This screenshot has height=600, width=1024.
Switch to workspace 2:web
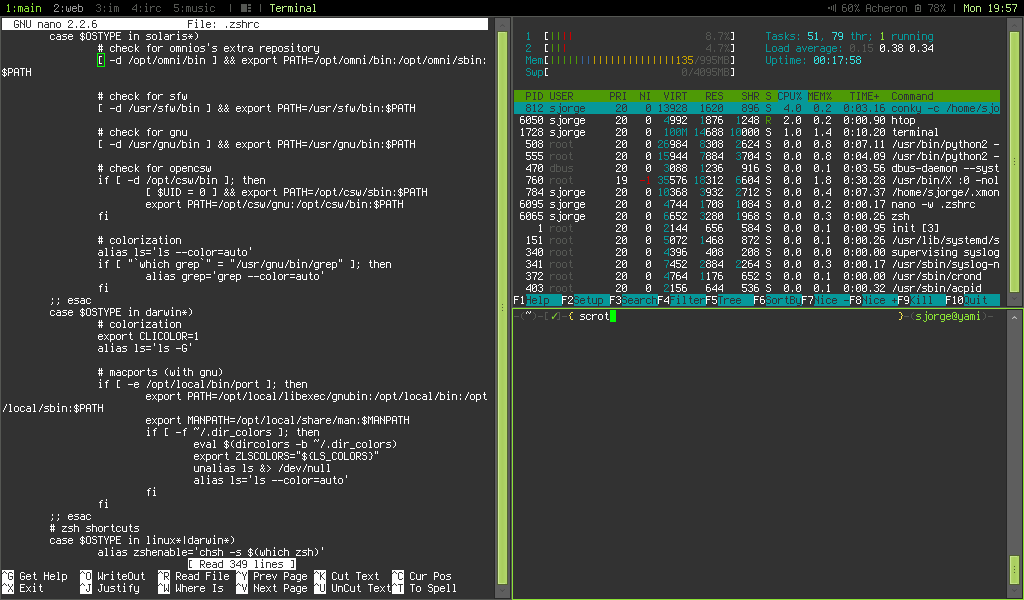click(x=68, y=8)
